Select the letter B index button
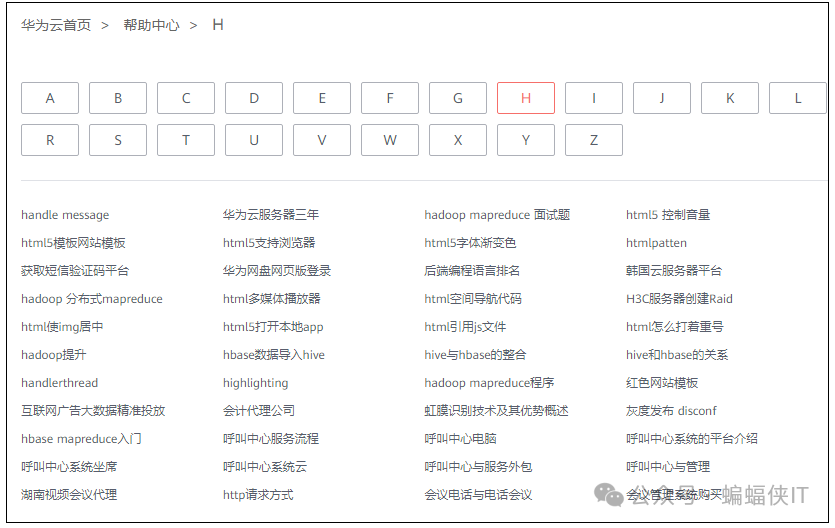The image size is (835, 528). (118, 98)
